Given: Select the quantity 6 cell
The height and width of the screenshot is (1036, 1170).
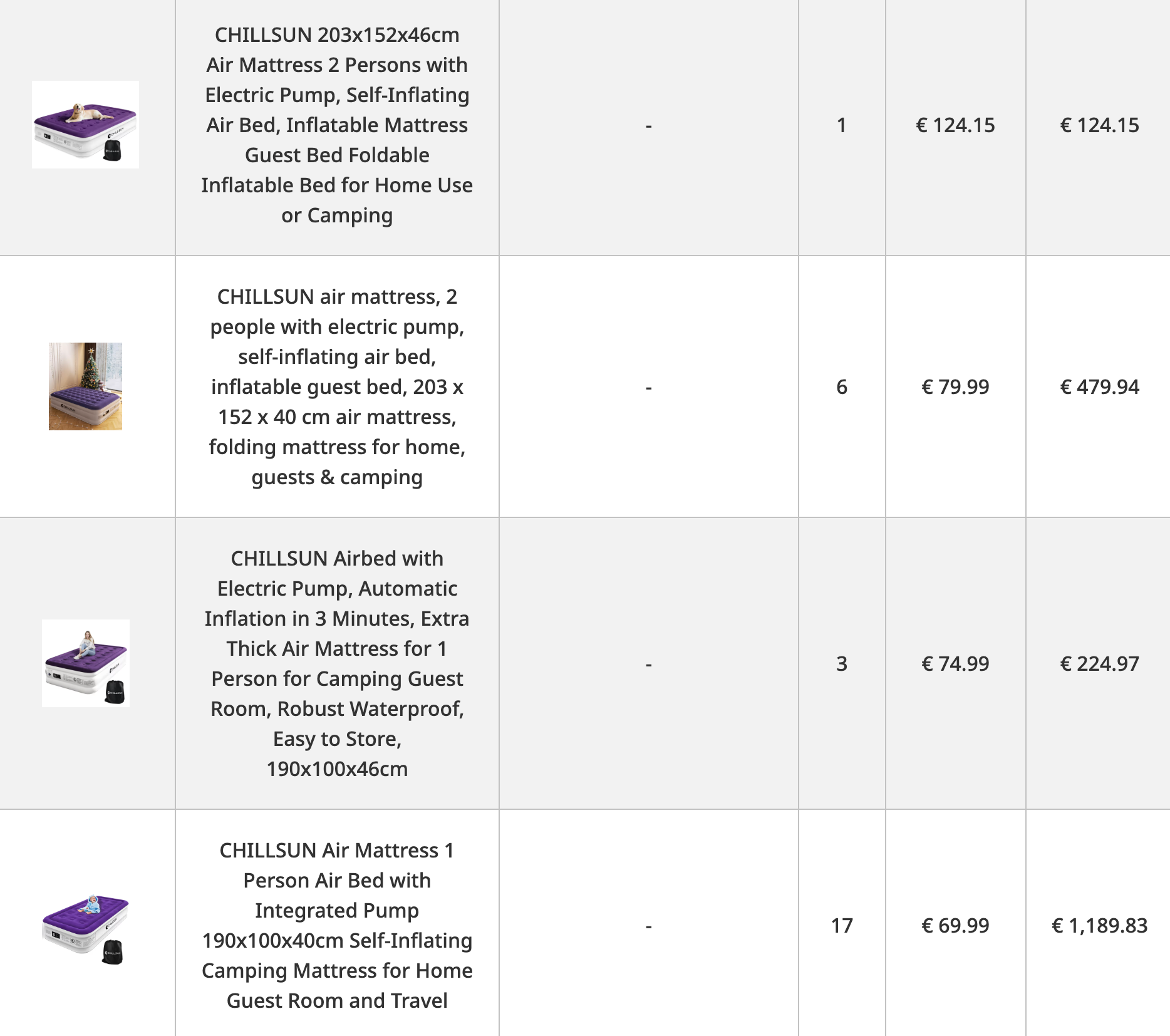Looking at the screenshot, I should tap(842, 387).
